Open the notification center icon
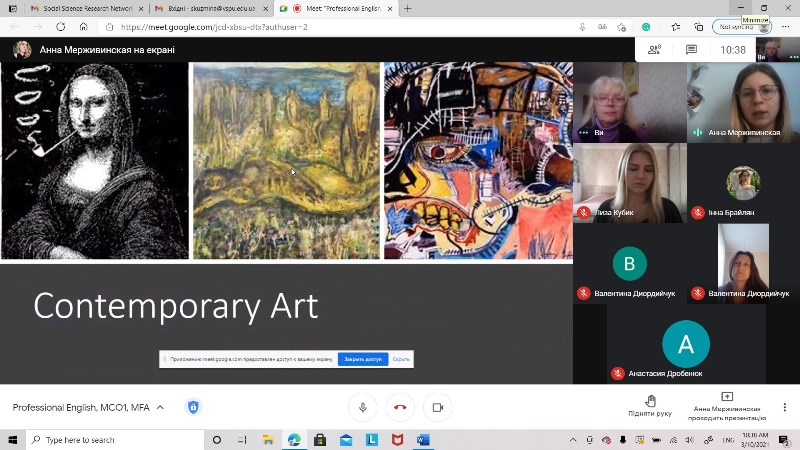800x450 pixels. 784,440
